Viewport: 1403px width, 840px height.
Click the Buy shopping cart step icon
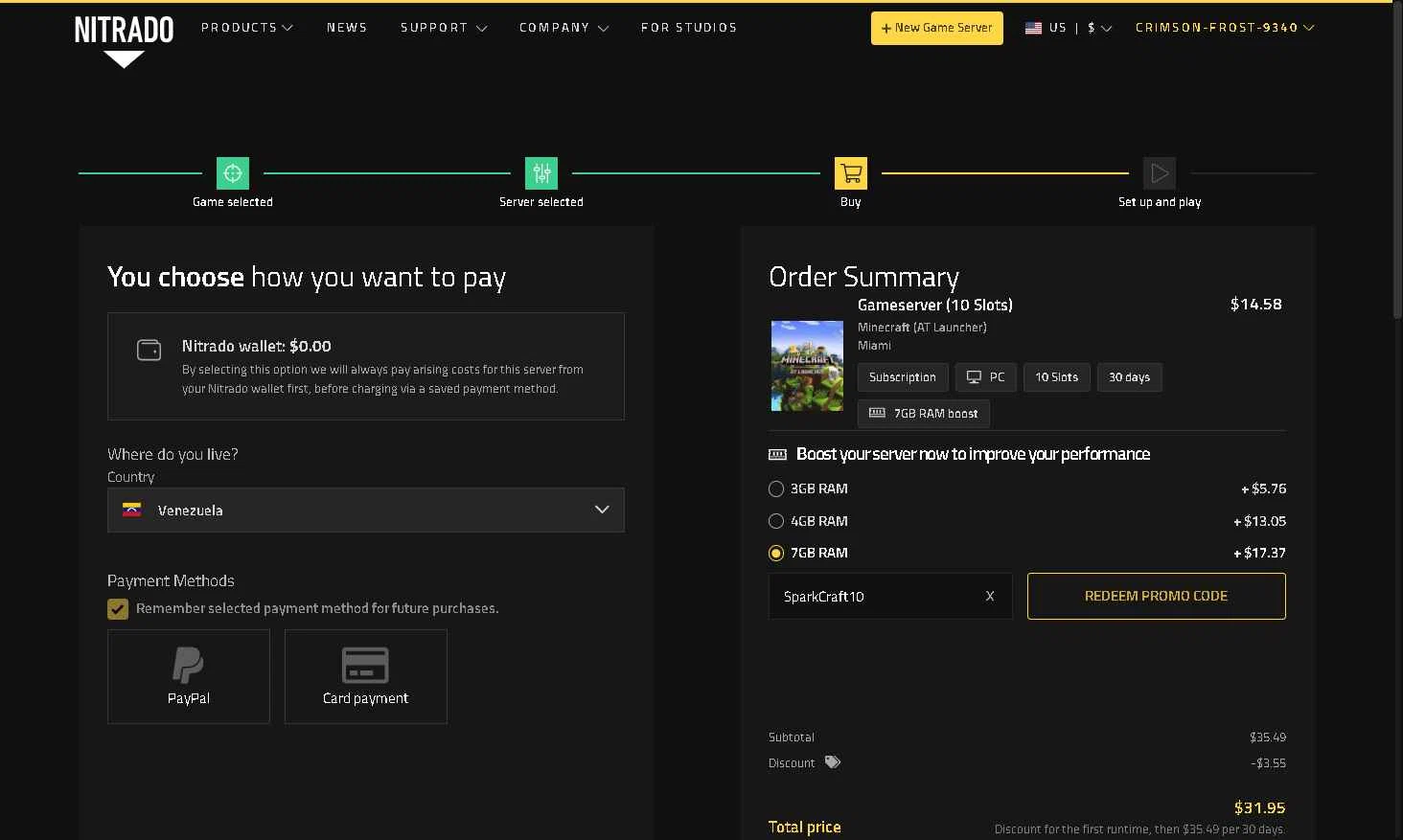[851, 173]
